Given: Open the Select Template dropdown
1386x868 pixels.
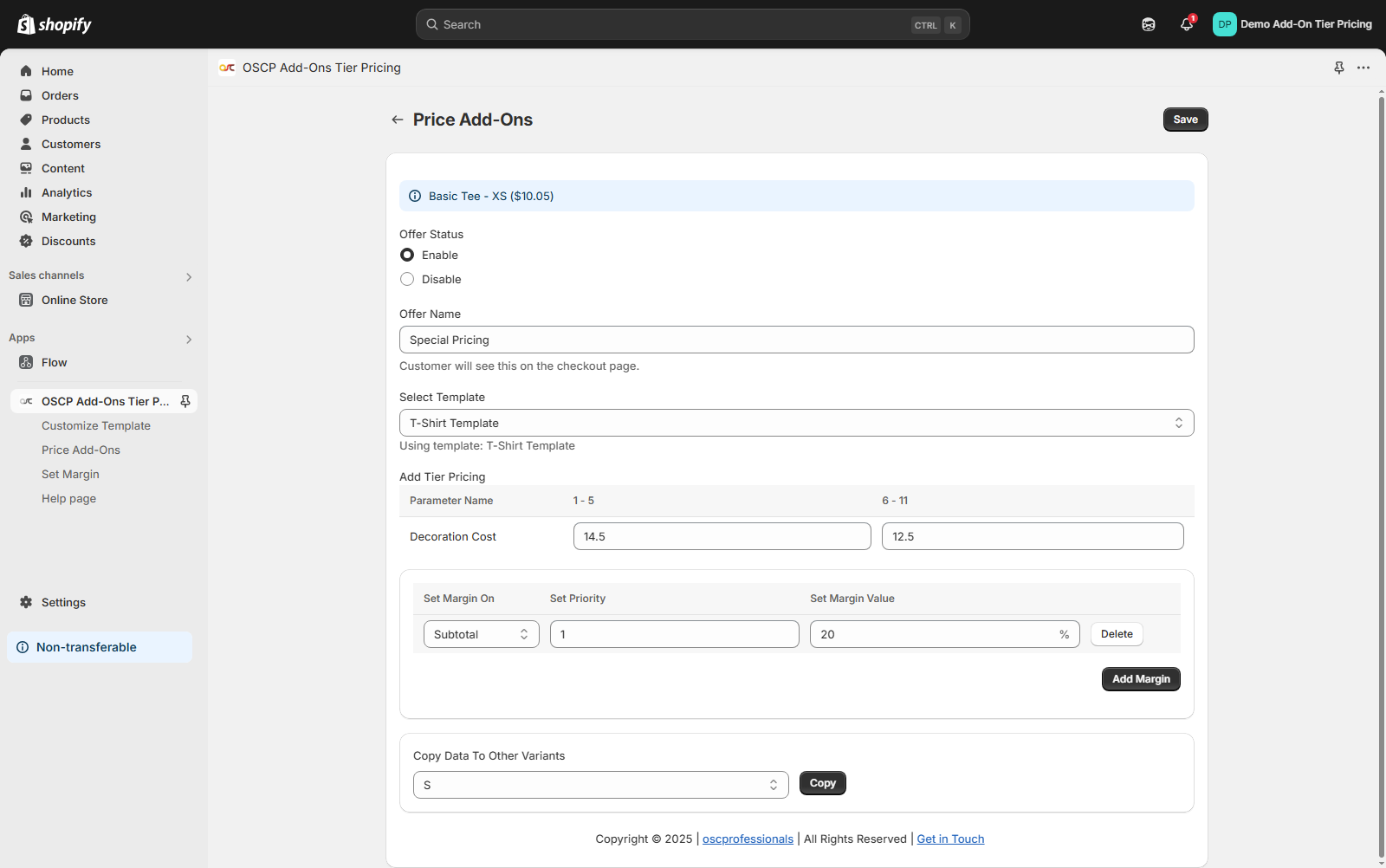Looking at the screenshot, I should point(796,423).
